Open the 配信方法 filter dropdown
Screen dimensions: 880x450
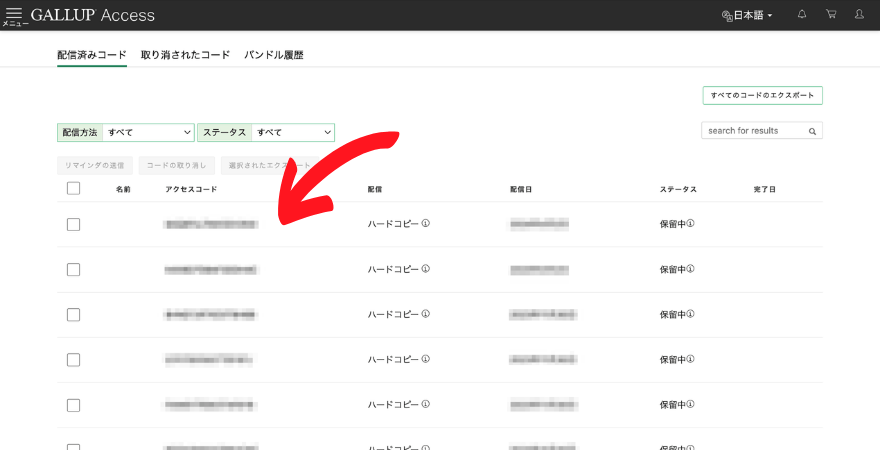pos(126,132)
